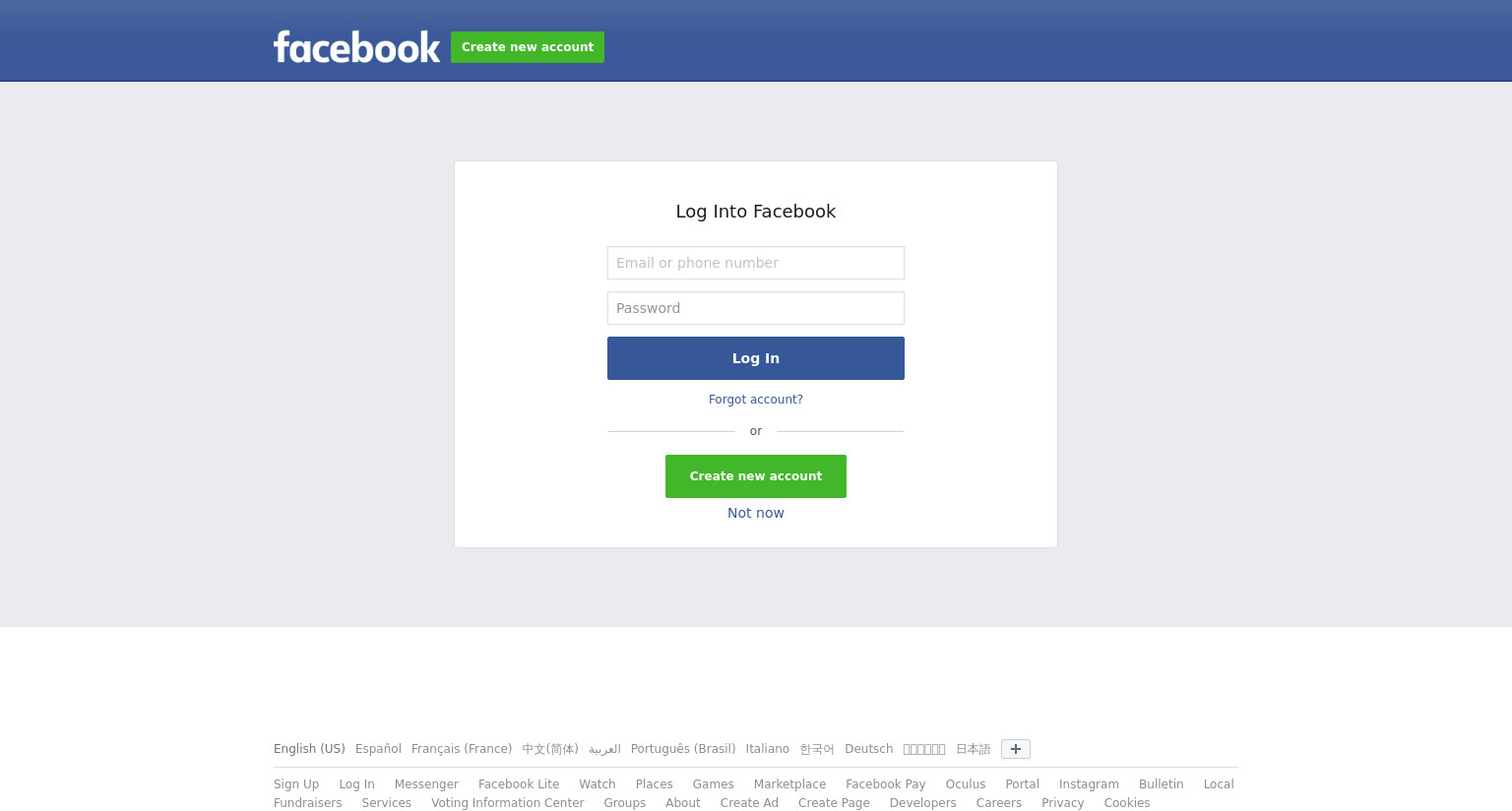Focus the Password field
This screenshot has height=811, width=1512.
click(756, 308)
